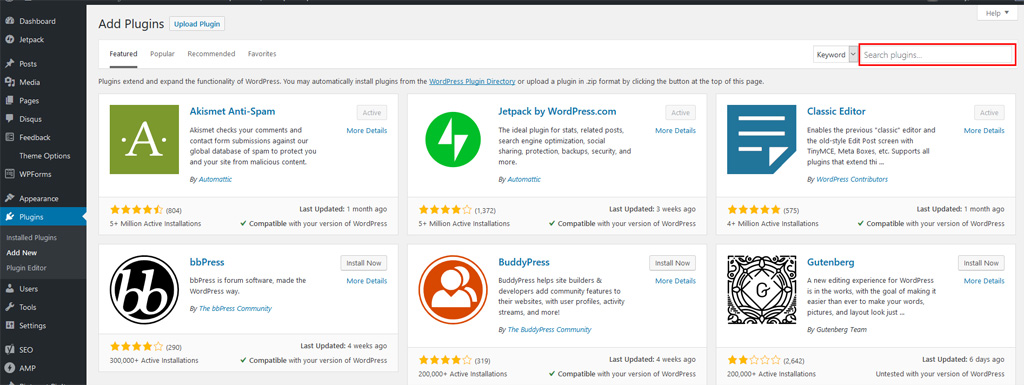The image size is (1024, 385).
Task: Open the Keyword search type dropdown
Action: coord(836,55)
